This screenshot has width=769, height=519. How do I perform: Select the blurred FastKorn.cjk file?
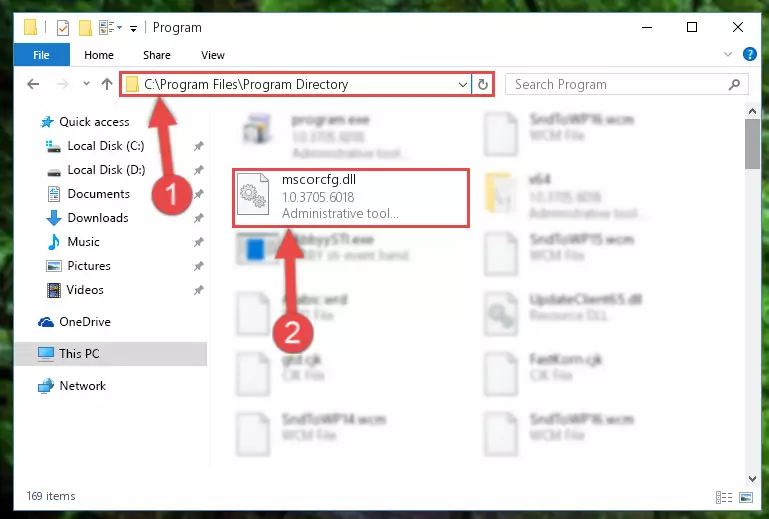pyautogui.click(x=543, y=373)
